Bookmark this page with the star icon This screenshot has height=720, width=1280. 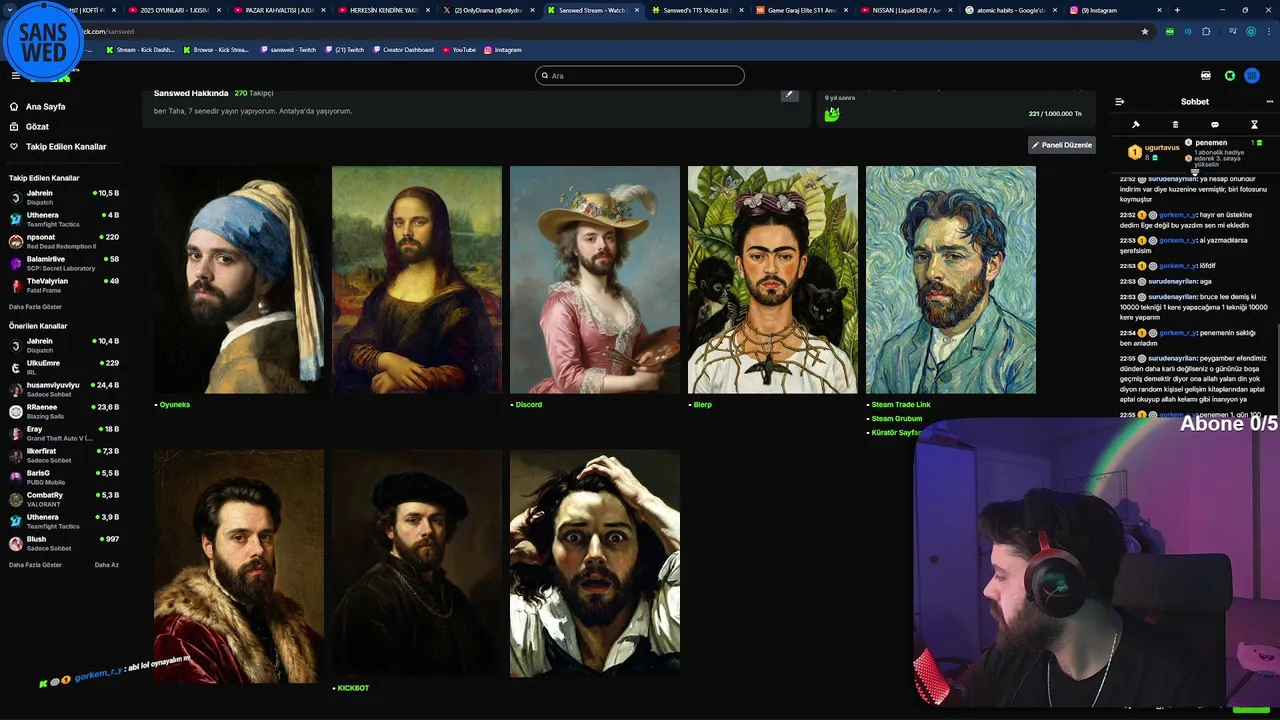1145,31
